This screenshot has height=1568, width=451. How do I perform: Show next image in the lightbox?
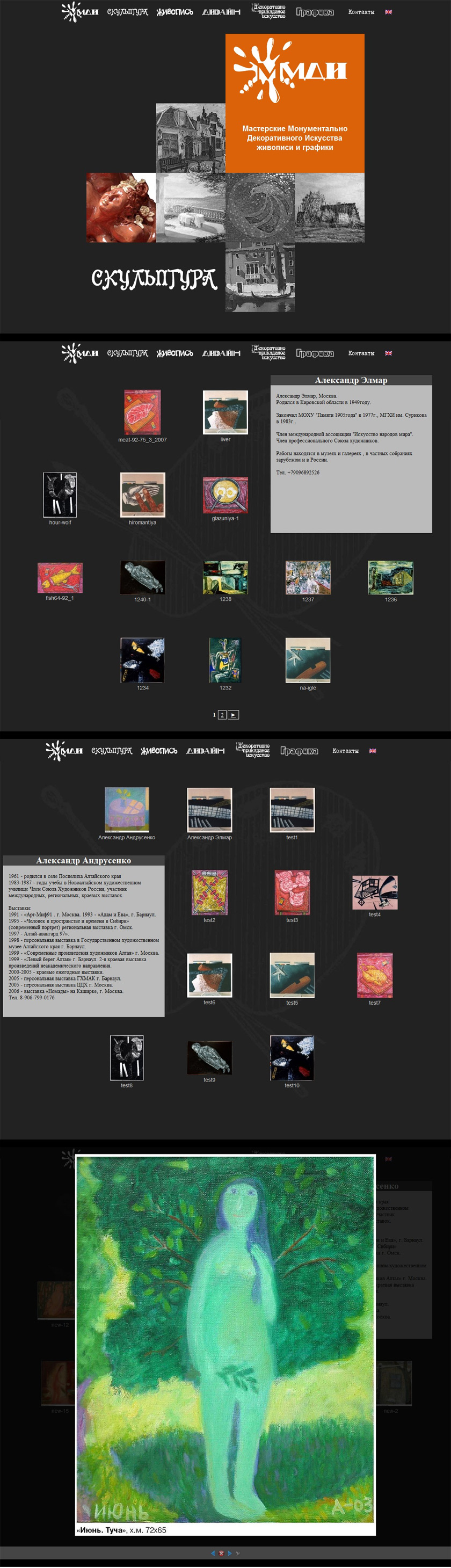click(229, 1553)
